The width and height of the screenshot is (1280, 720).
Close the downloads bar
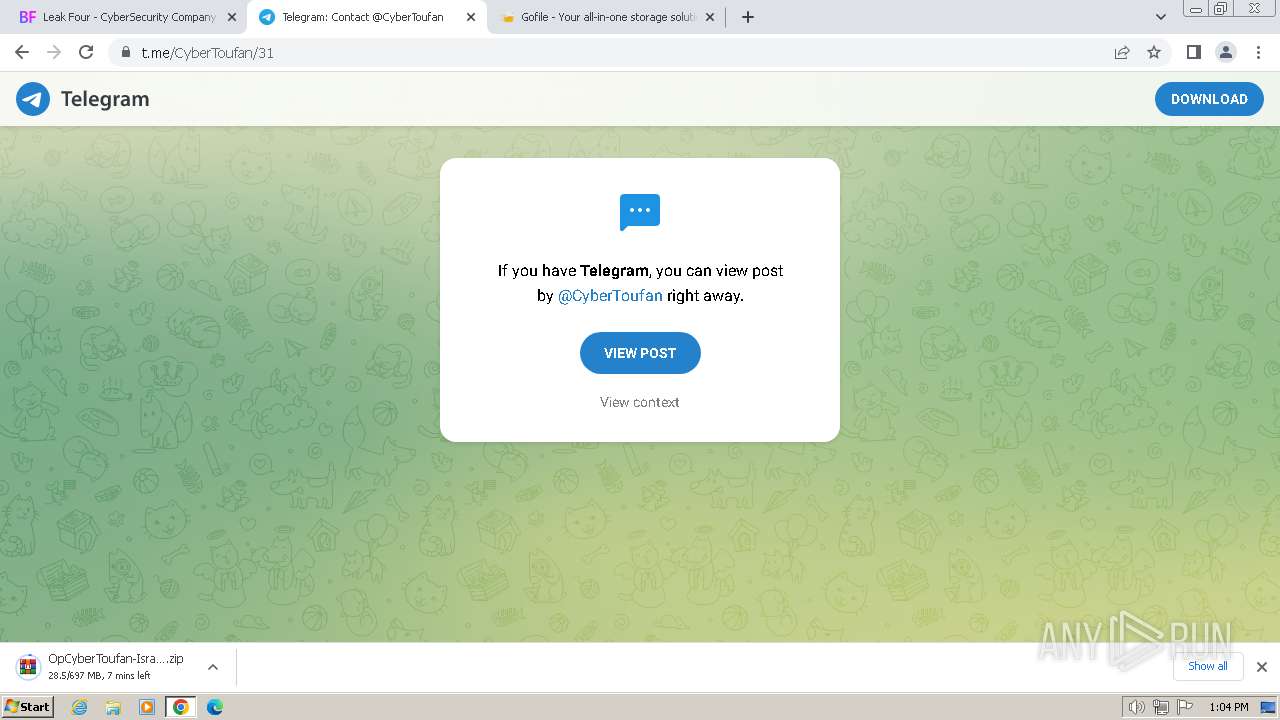(x=1262, y=667)
